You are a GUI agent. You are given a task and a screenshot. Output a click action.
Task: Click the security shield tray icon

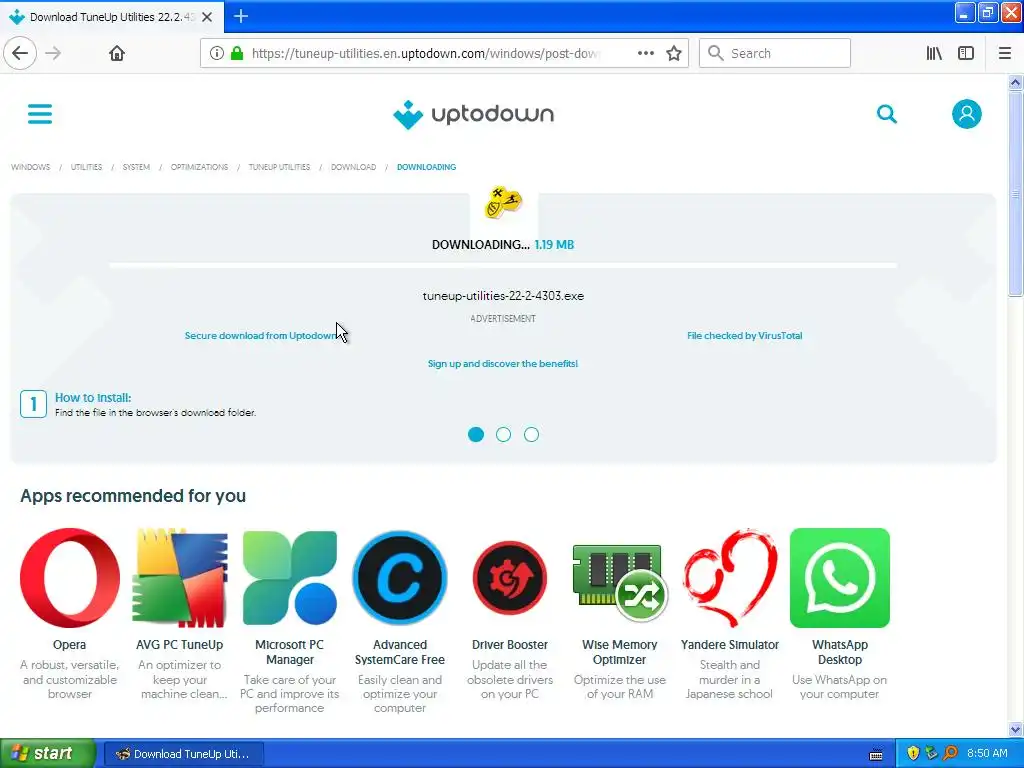(914, 754)
